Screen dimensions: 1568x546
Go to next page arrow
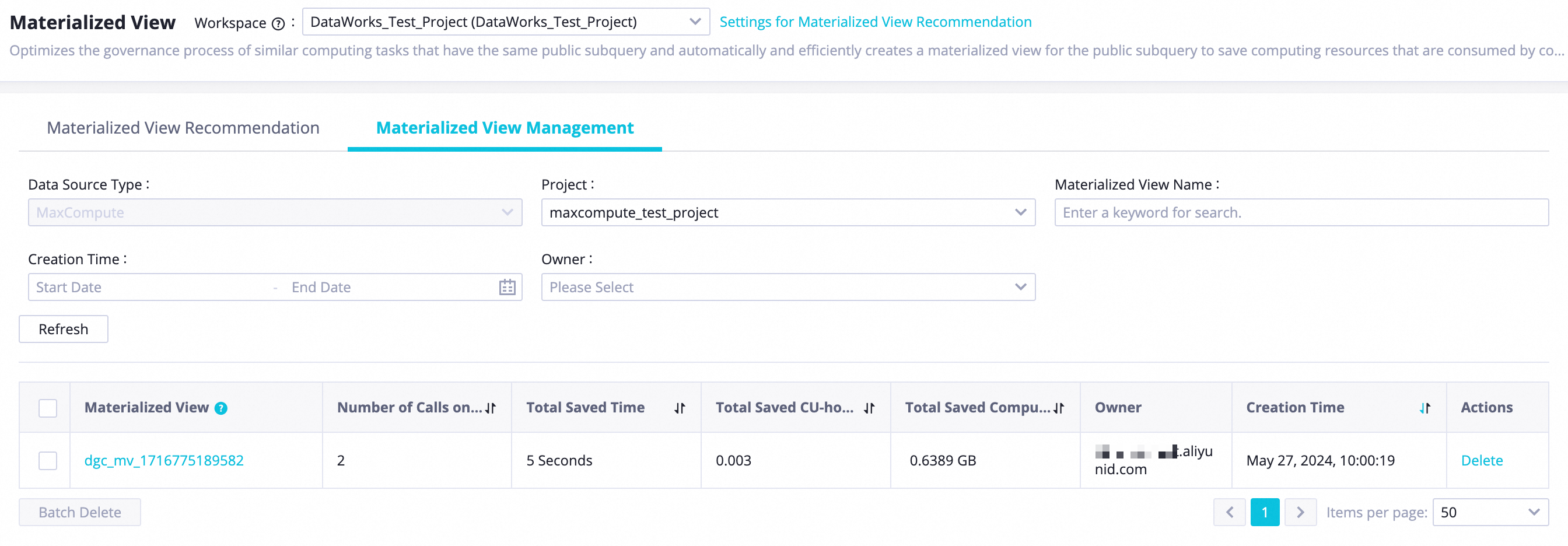(x=1300, y=513)
